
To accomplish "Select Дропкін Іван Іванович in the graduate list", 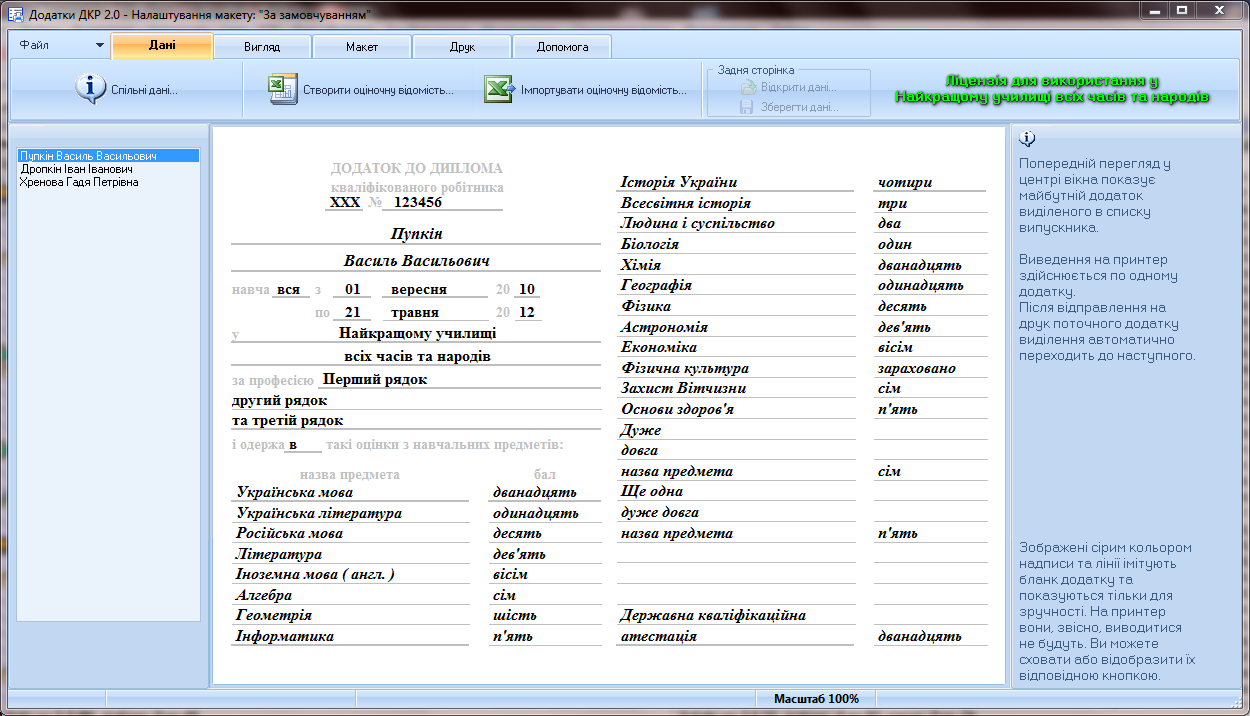I will tap(76, 169).
